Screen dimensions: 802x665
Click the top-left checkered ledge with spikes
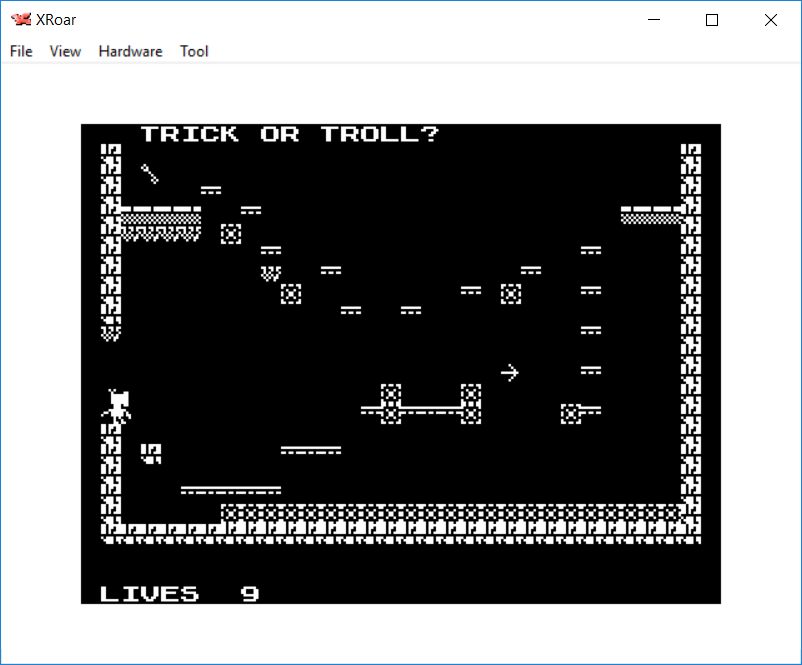point(160,223)
